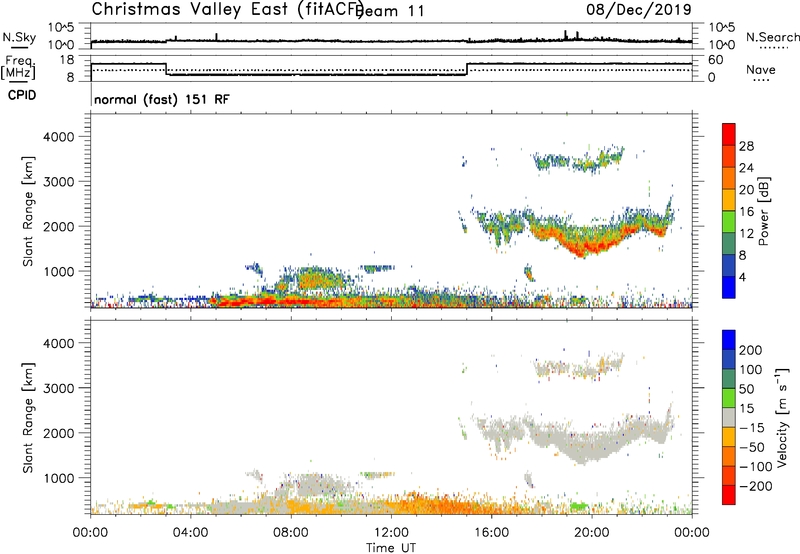
Task: Click 'Slant Range [km]' label of velocity panel
Action: (28, 418)
